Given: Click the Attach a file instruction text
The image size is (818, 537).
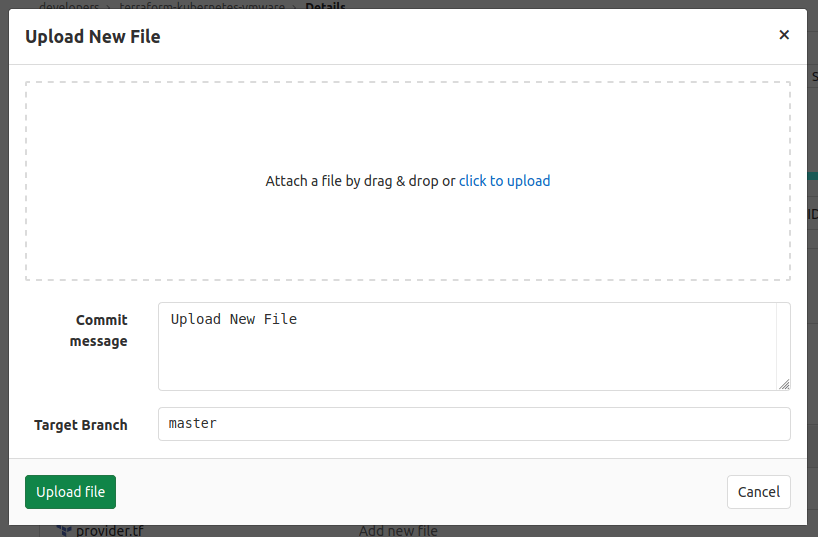Looking at the screenshot, I should [x=359, y=181].
